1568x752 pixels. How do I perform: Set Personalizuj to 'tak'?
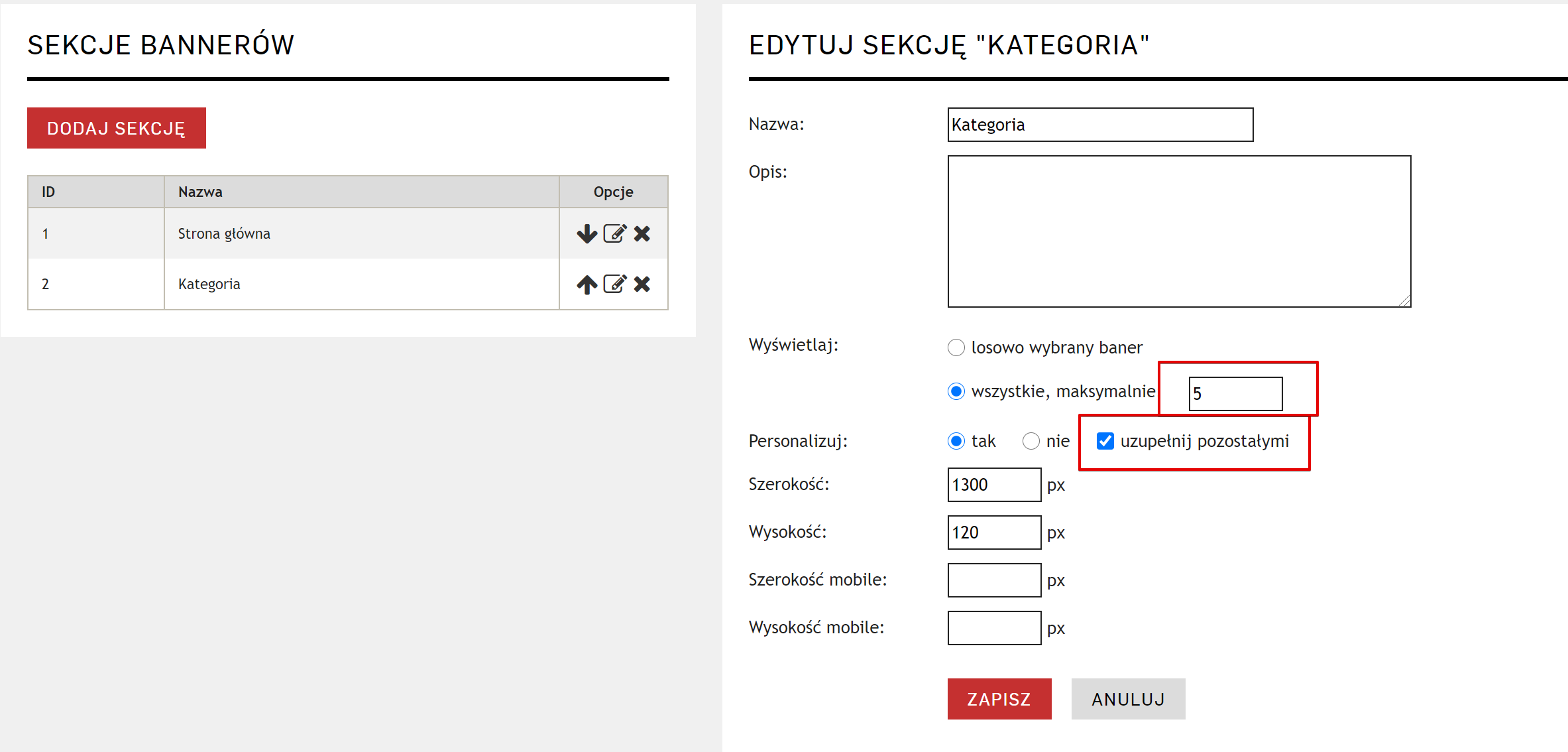pyautogui.click(x=956, y=441)
